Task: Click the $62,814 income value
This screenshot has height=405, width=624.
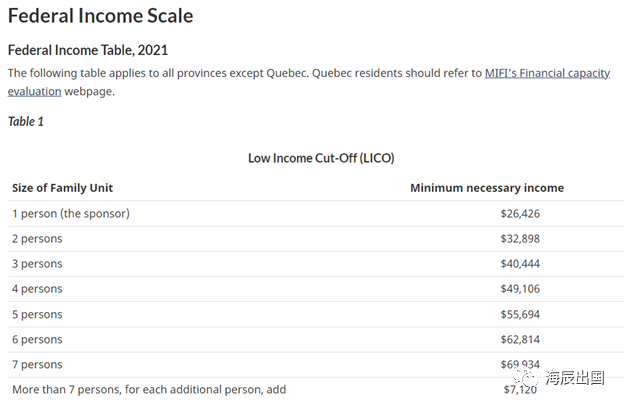Action: [520, 339]
